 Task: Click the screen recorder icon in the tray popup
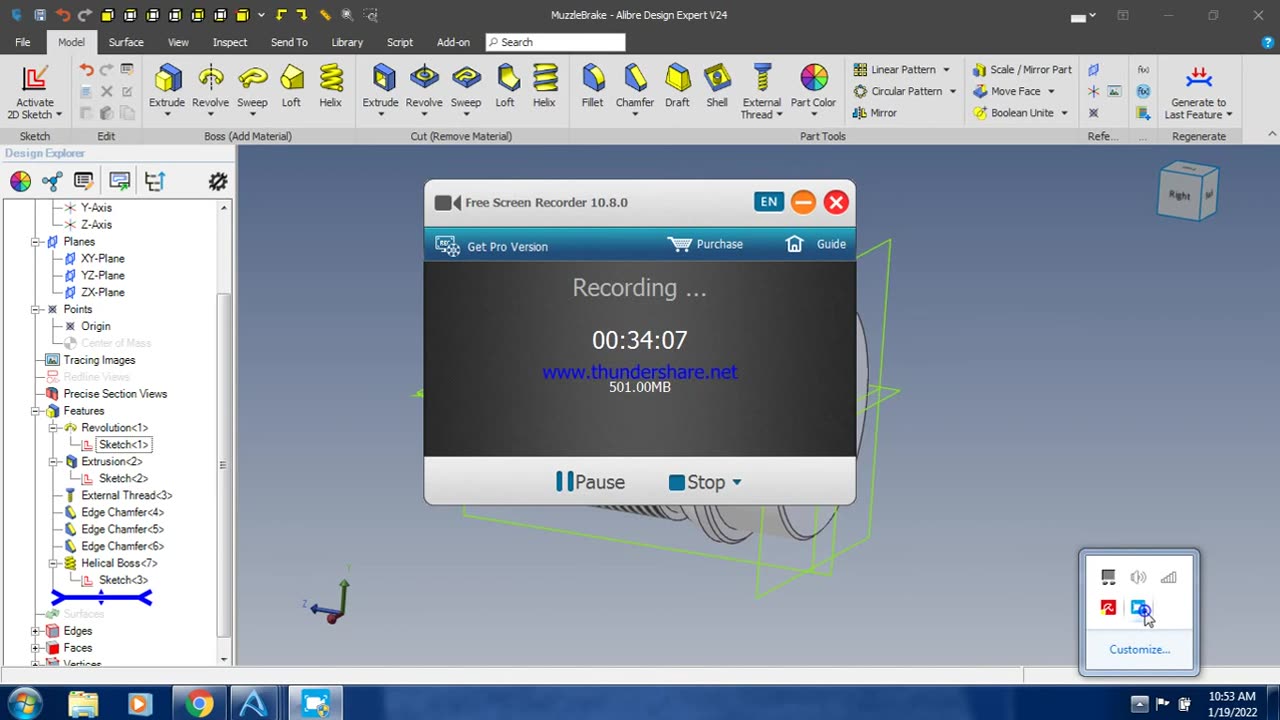click(1140, 608)
